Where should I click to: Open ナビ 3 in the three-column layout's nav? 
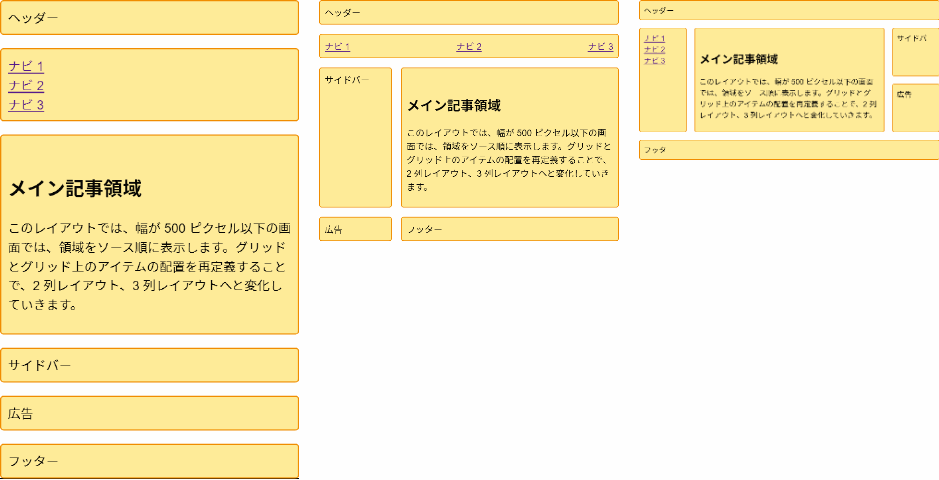click(654, 61)
